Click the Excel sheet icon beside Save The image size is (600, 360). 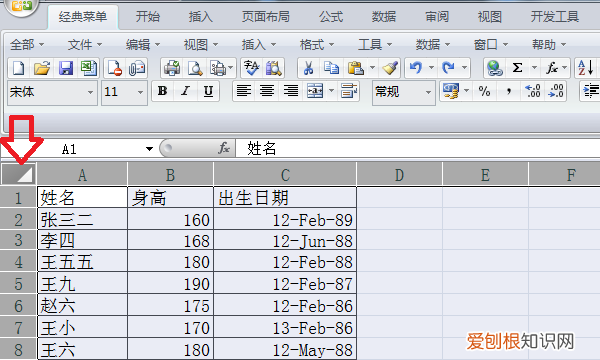pos(89,68)
